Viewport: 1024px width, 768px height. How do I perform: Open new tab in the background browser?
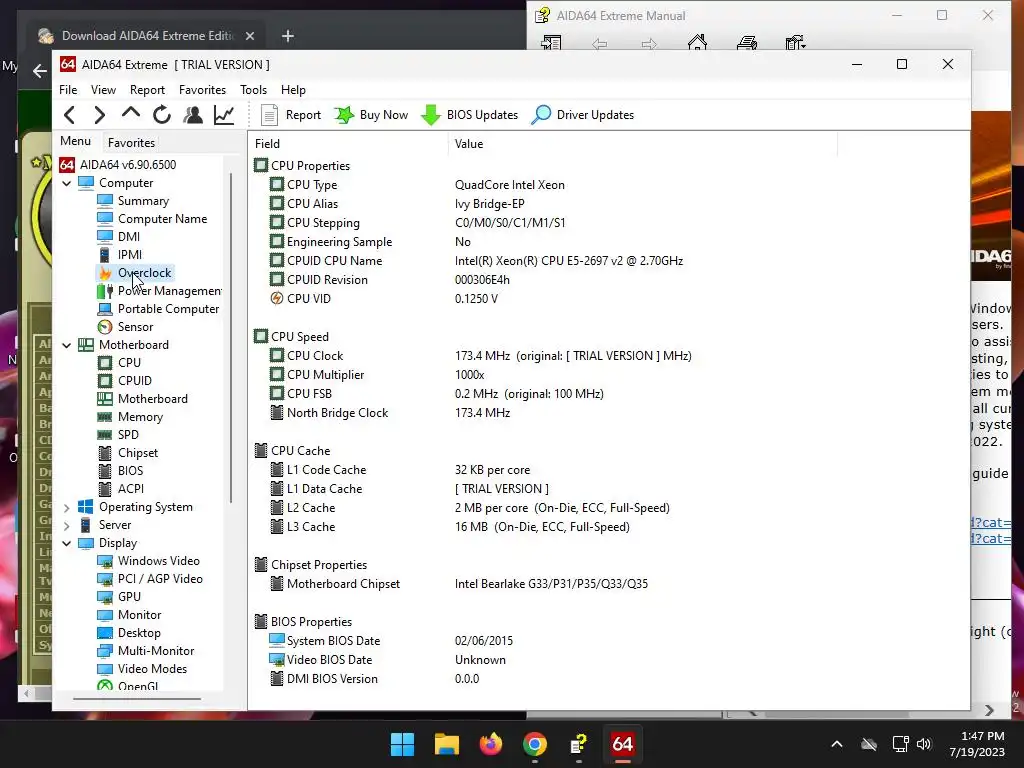click(x=287, y=36)
